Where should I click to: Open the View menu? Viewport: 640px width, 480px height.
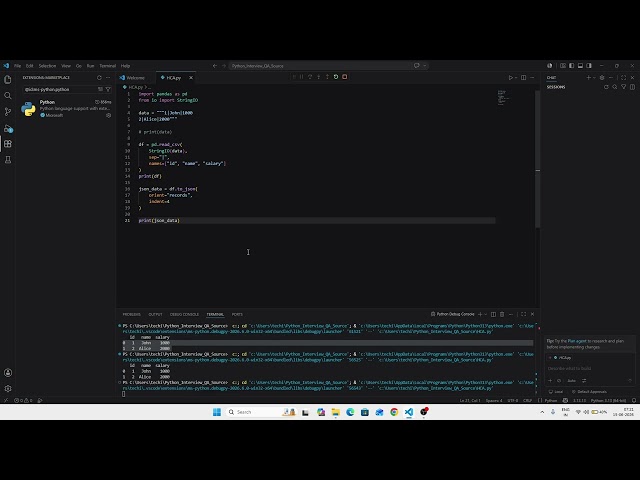tap(66, 66)
